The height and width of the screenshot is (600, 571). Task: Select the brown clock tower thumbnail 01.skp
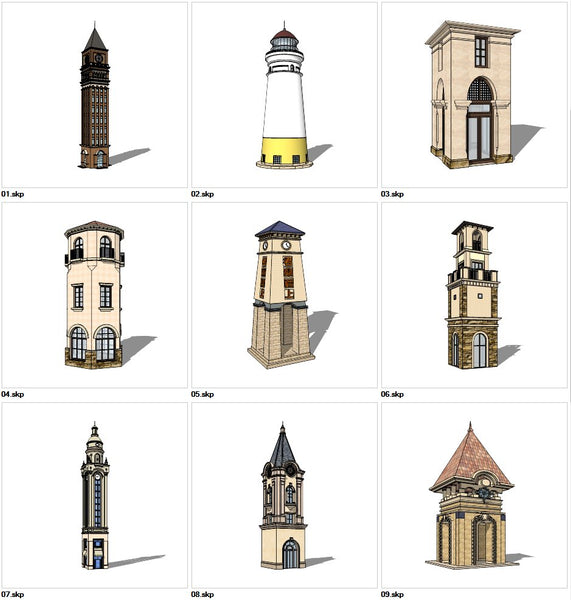click(95, 95)
